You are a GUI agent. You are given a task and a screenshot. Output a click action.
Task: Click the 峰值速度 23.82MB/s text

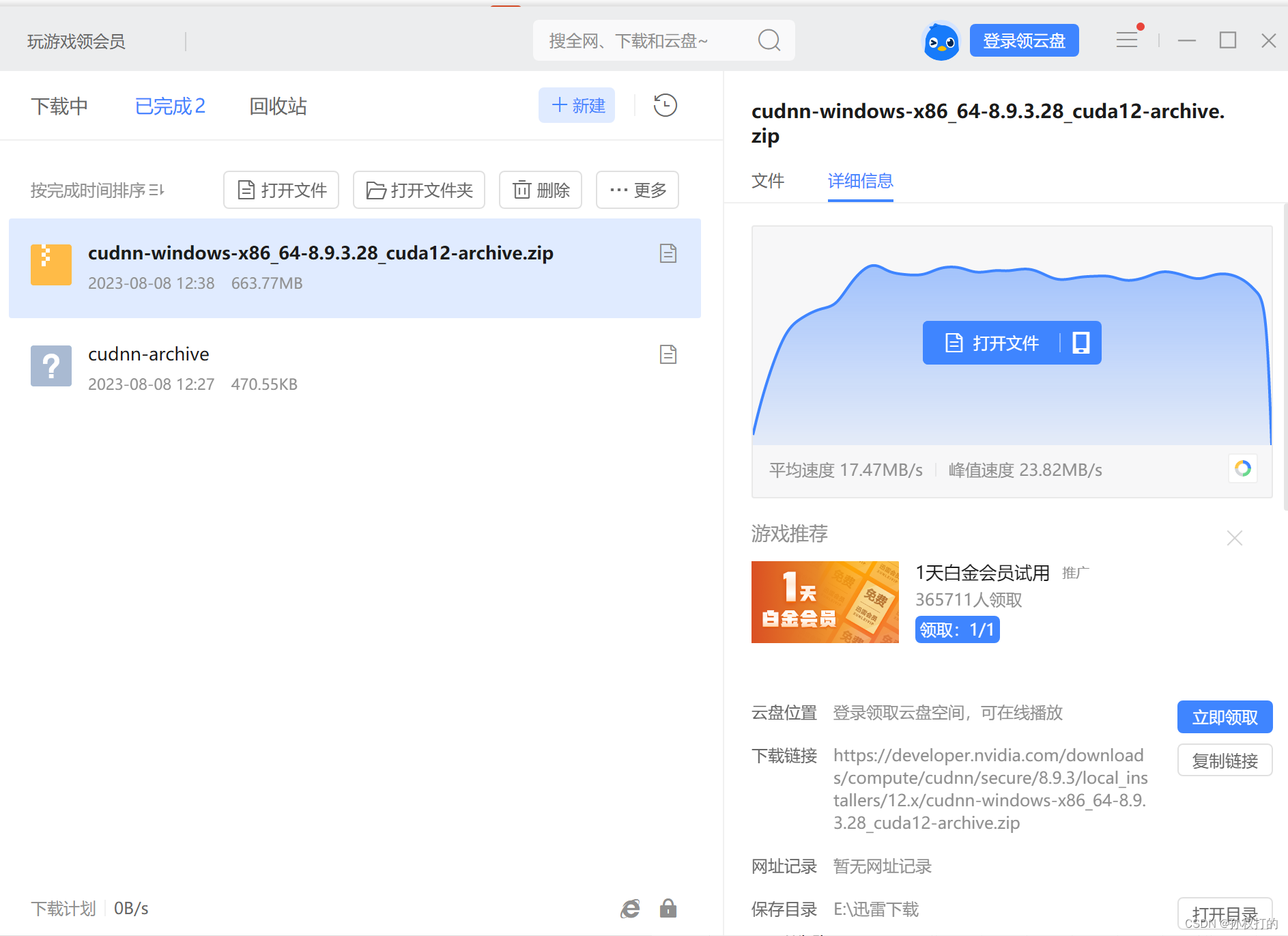1025,470
